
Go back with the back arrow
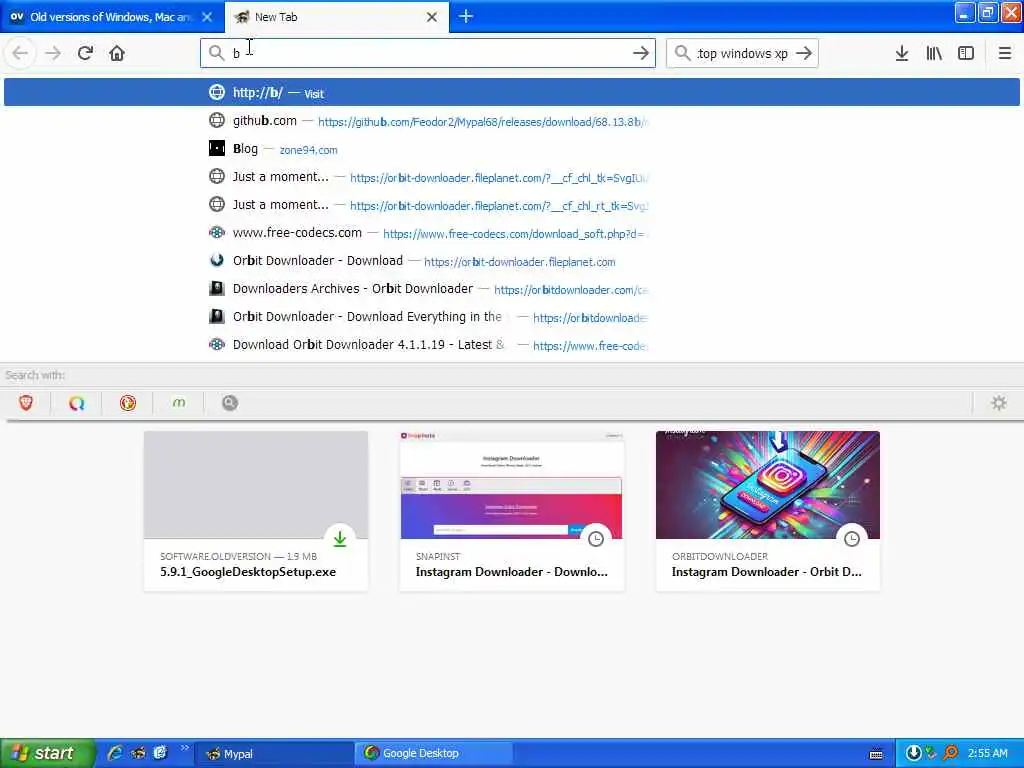pos(20,53)
